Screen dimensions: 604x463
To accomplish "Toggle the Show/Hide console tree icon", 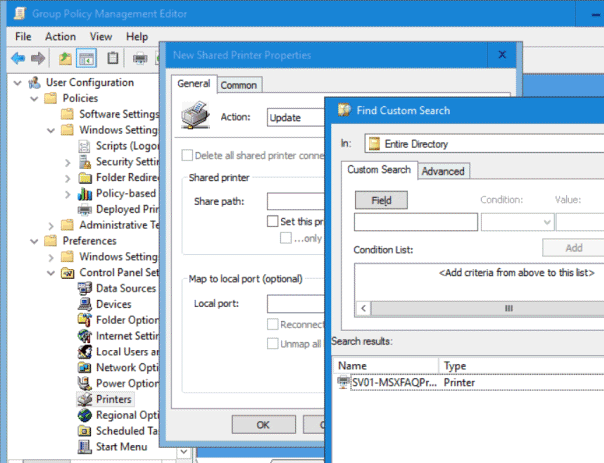I will click(x=86, y=59).
